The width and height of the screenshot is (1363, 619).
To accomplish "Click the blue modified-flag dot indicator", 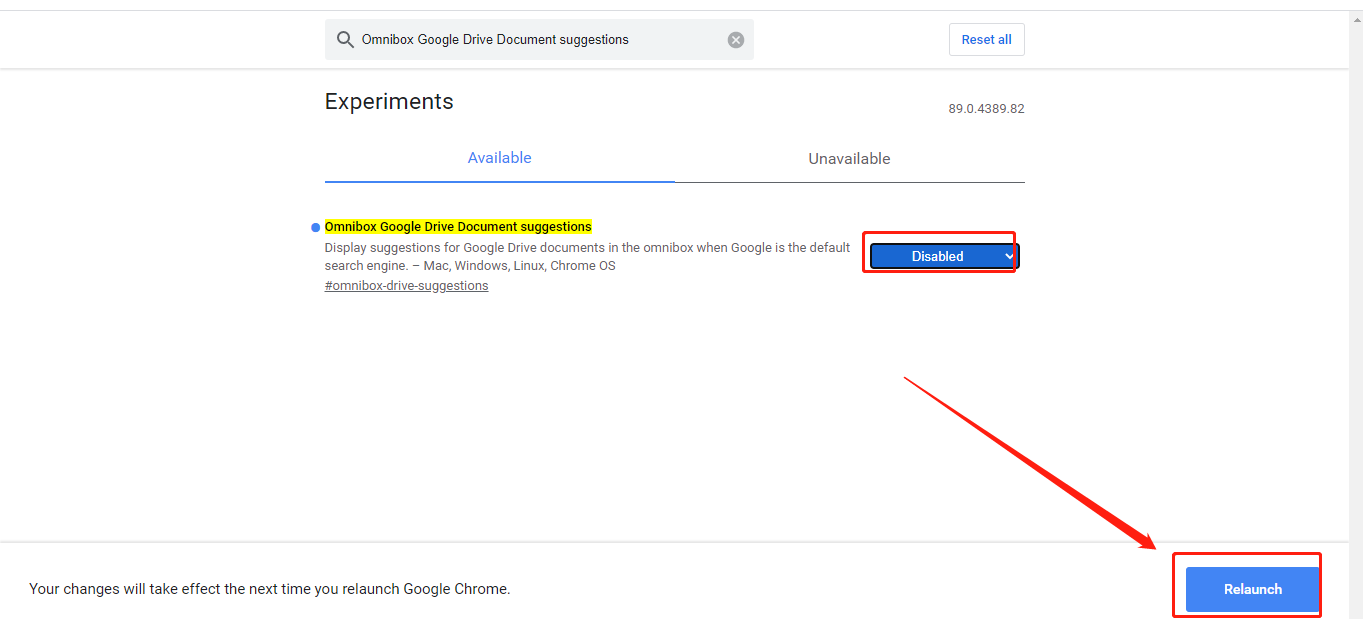I will point(316,227).
